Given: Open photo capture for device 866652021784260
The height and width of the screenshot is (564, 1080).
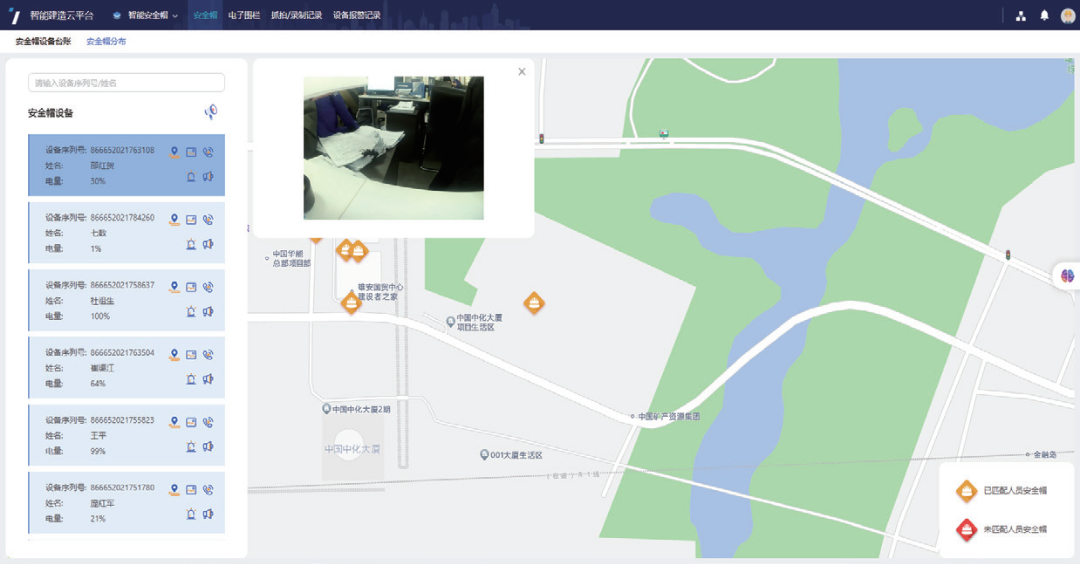Looking at the screenshot, I should [191, 220].
